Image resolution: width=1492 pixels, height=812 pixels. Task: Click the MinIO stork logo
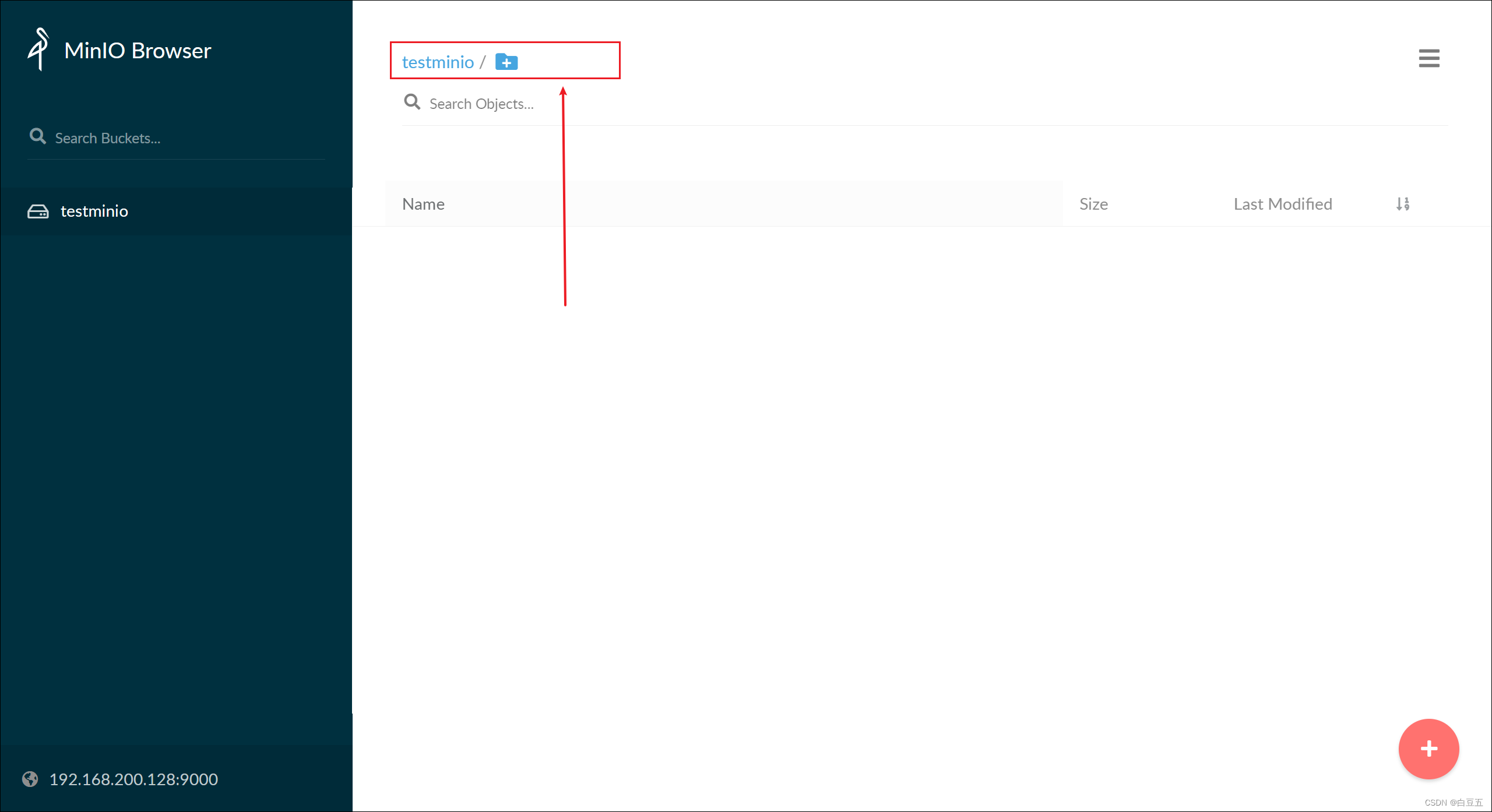[x=39, y=50]
